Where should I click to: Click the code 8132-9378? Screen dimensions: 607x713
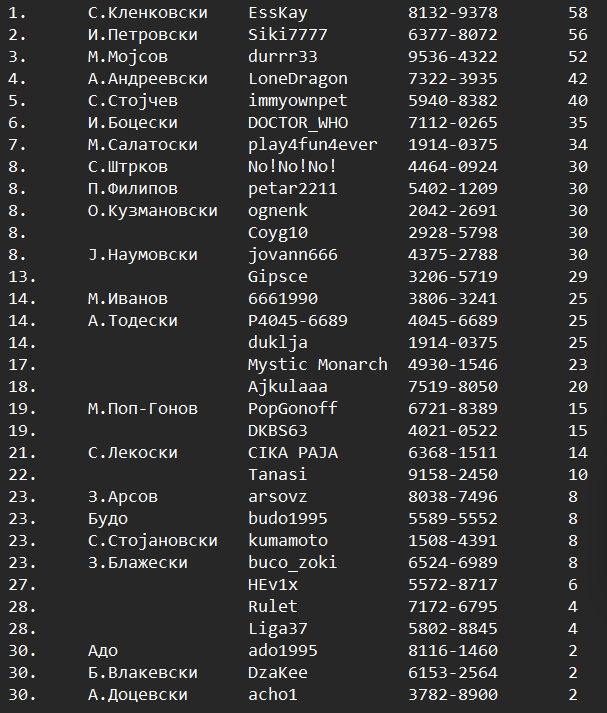[452, 13]
